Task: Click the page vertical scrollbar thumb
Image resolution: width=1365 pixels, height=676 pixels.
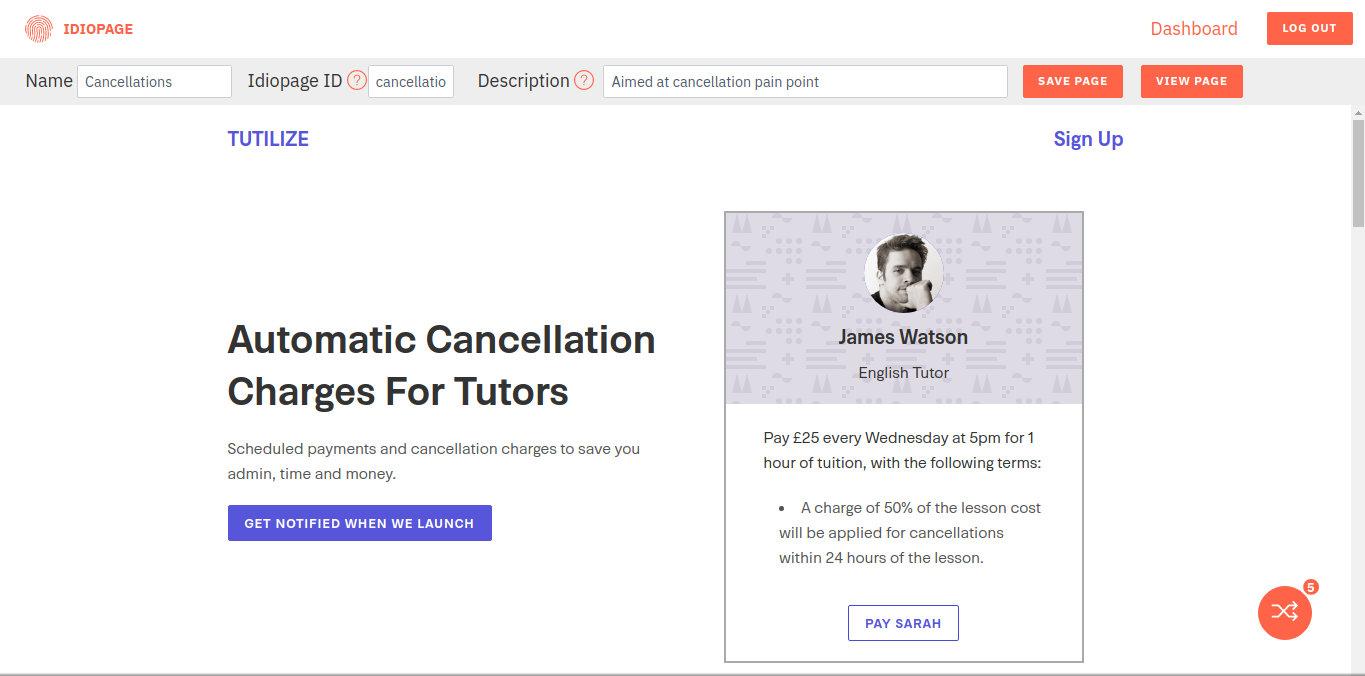Action: pos(1358,172)
